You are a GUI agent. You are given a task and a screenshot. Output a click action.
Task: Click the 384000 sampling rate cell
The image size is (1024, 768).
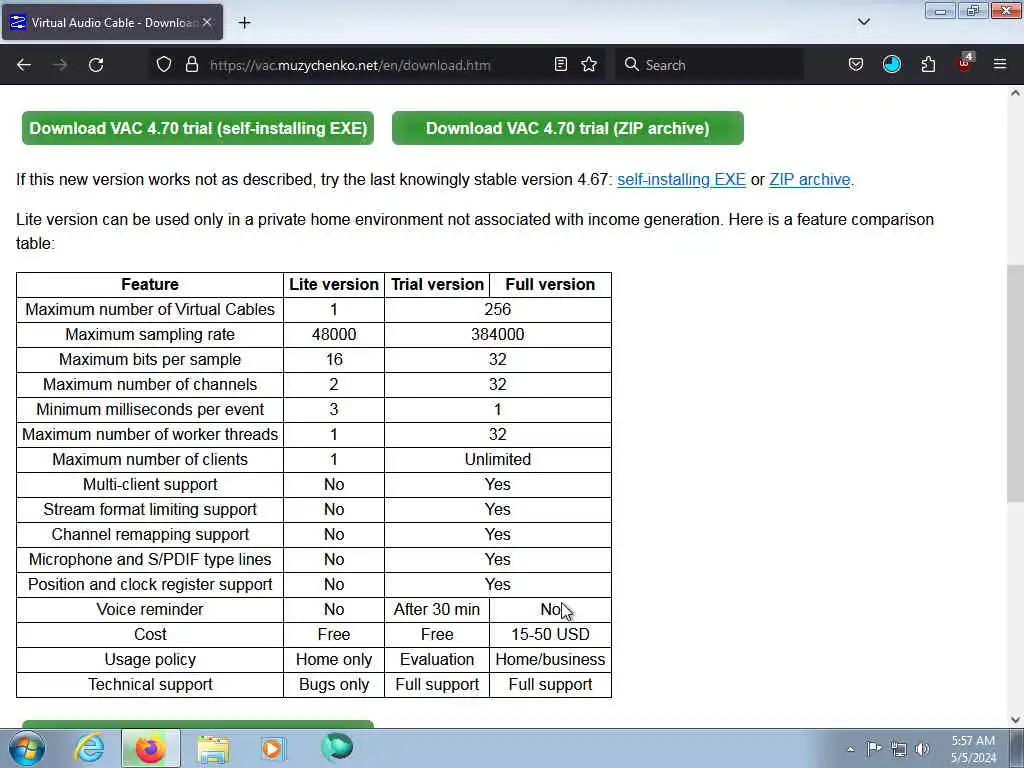pyautogui.click(x=498, y=334)
